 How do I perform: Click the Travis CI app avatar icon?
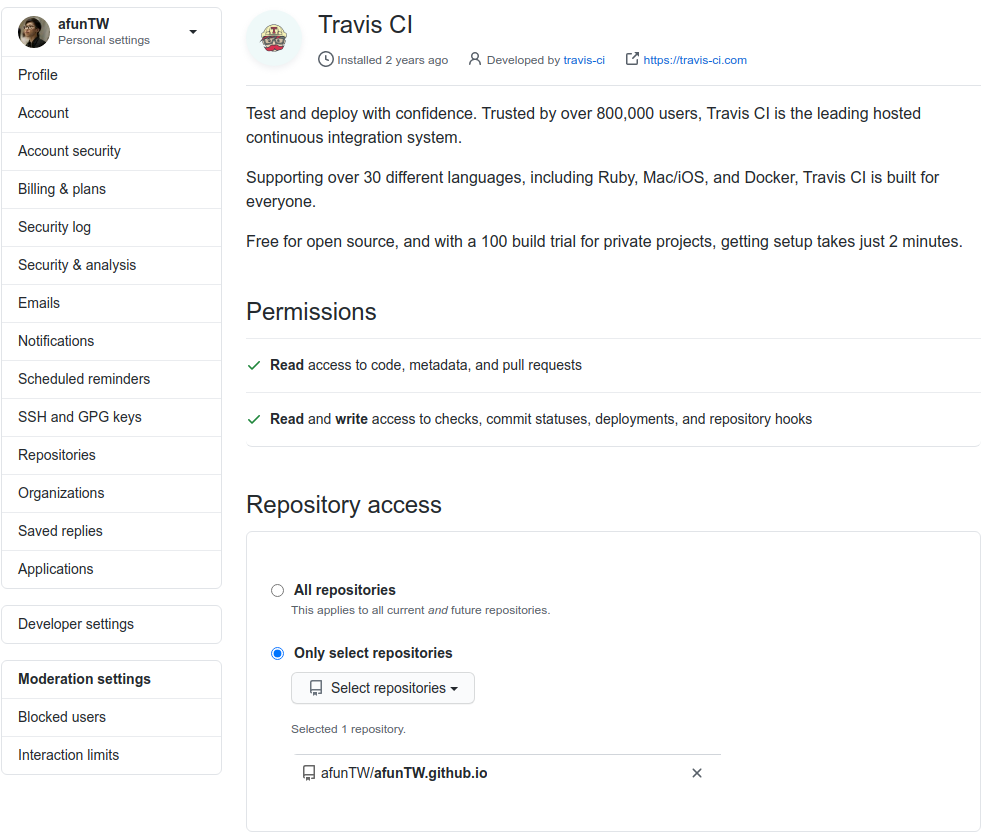click(273, 39)
